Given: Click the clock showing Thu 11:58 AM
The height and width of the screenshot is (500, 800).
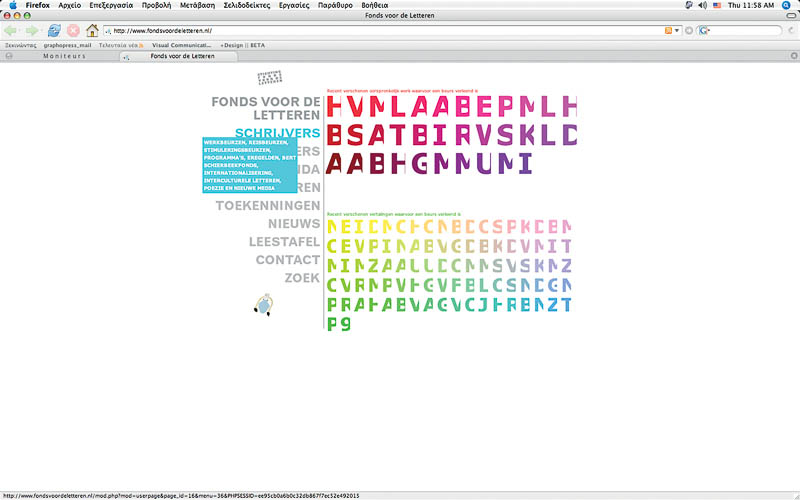Looking at the screenshot, I should (x=751, y=5).
